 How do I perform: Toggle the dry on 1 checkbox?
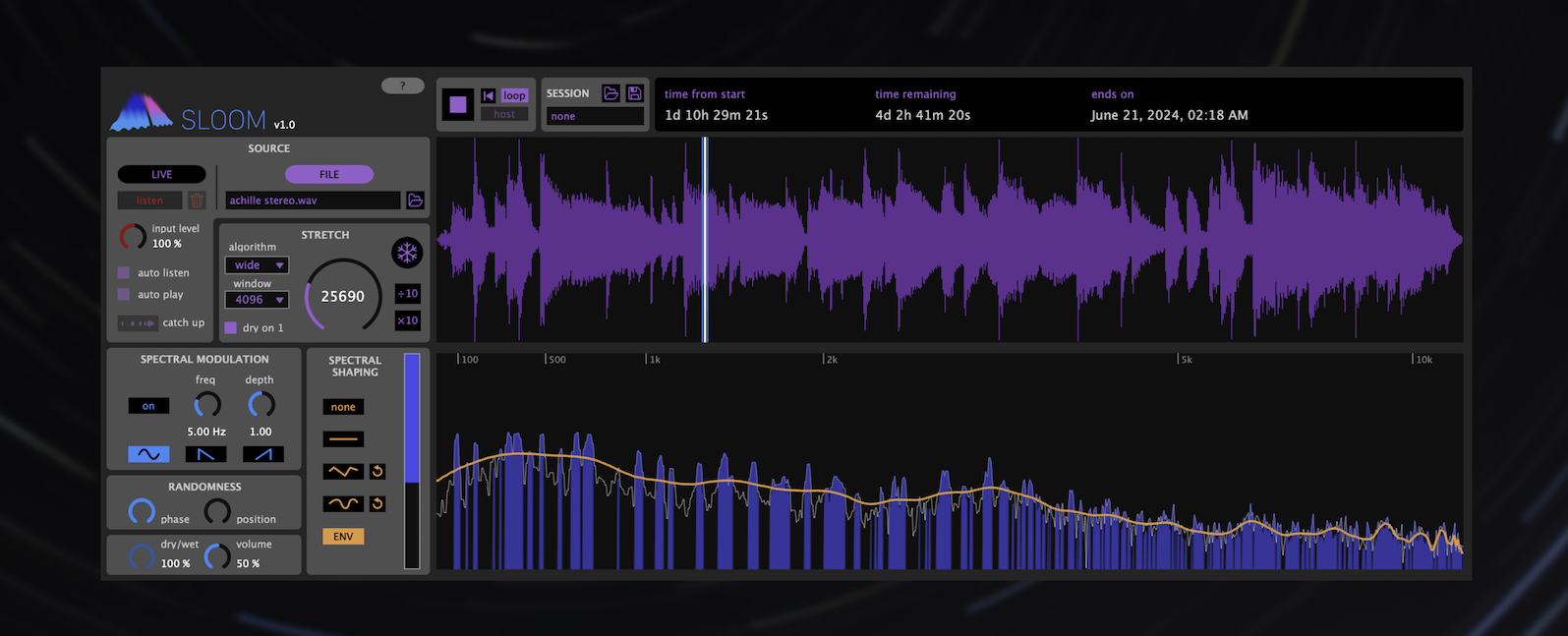(x=231, y=328)
